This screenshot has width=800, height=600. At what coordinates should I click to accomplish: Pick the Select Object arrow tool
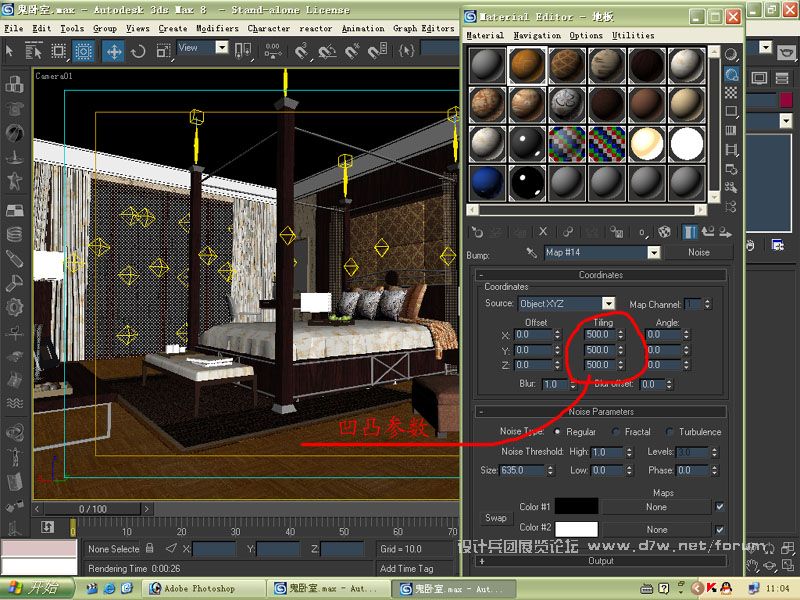tap(10, 51)
